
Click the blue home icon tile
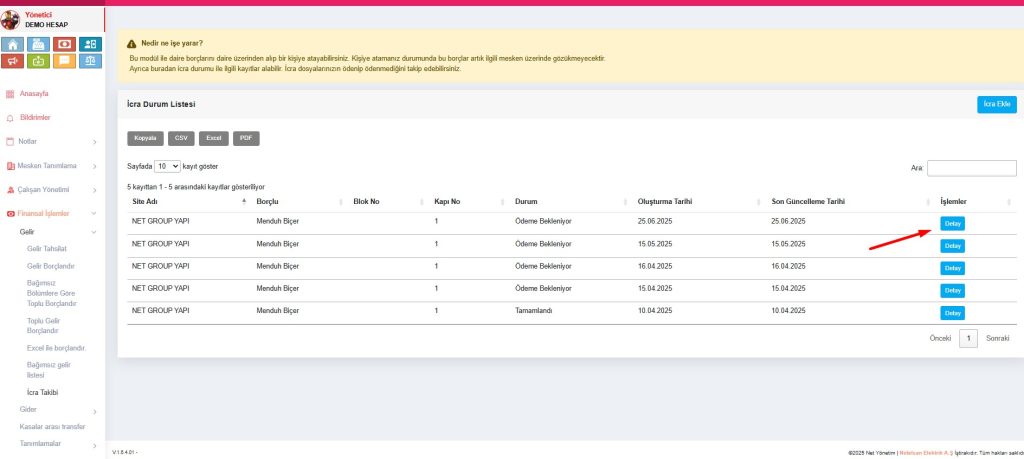(x=14, y=44)
